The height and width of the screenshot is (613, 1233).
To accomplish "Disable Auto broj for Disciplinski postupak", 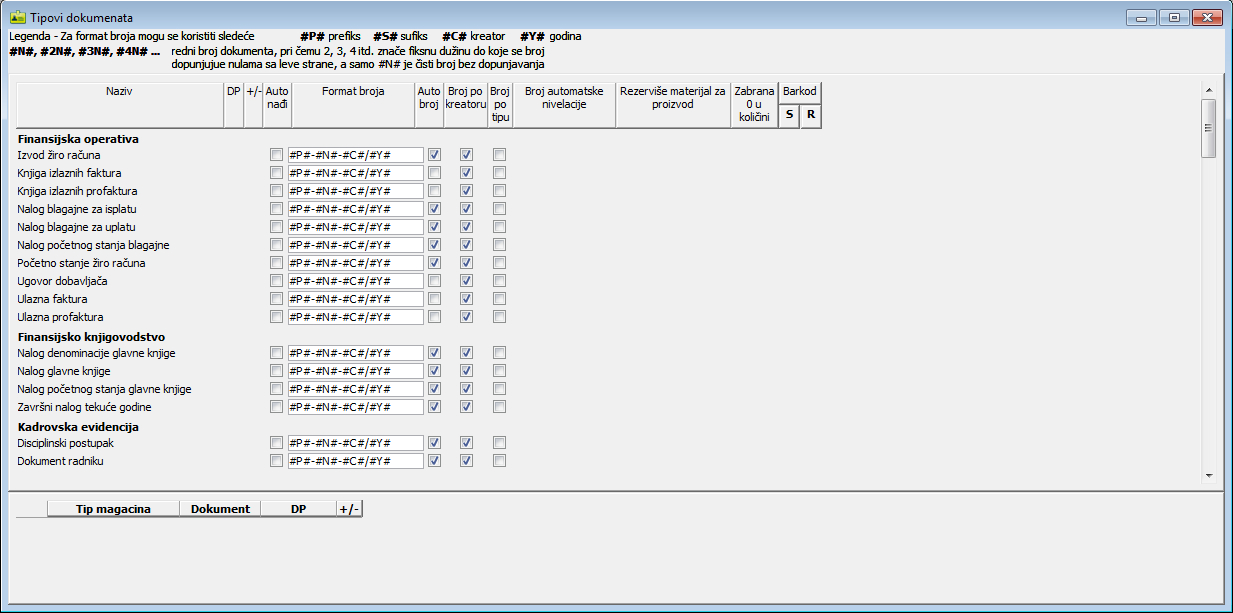I will 435,443.
